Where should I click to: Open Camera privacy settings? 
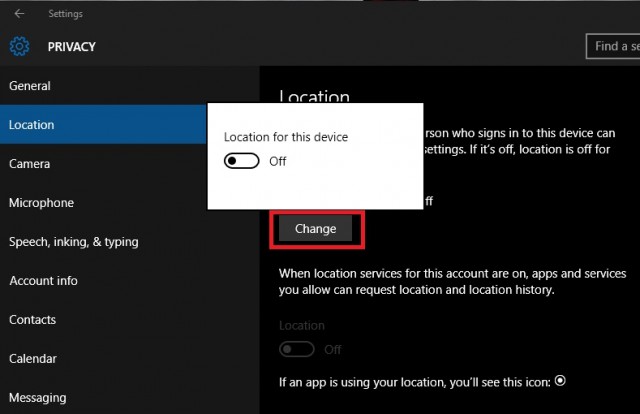[x=30, y=164]
